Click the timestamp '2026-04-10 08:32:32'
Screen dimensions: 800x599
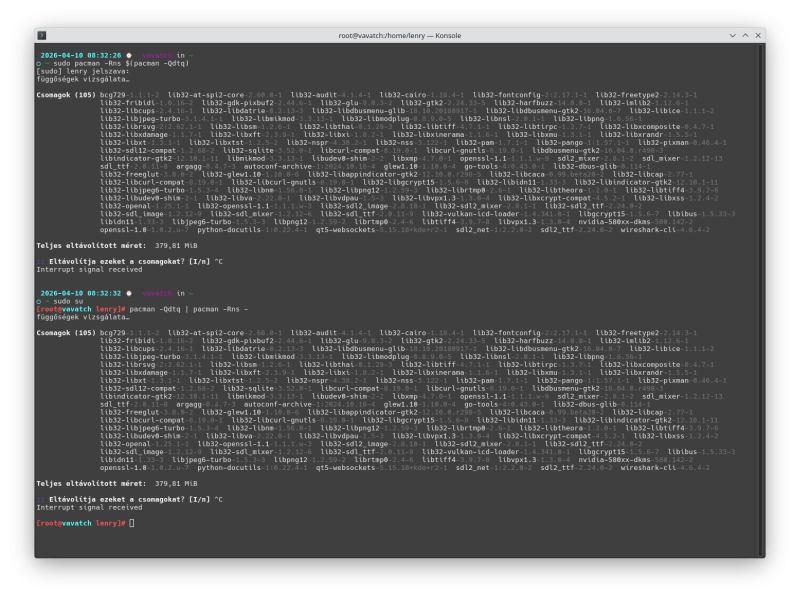81,293
